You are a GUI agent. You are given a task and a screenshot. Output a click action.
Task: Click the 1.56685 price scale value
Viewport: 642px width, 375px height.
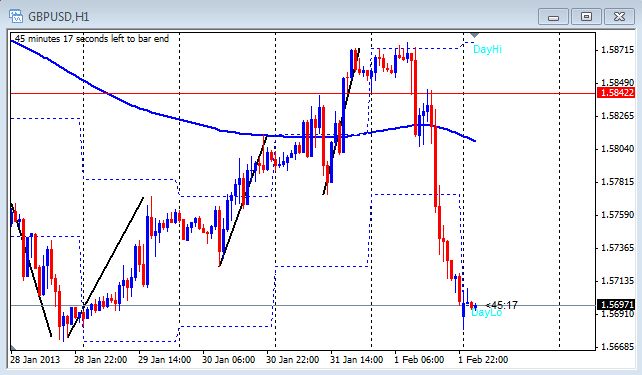(617, 347)
